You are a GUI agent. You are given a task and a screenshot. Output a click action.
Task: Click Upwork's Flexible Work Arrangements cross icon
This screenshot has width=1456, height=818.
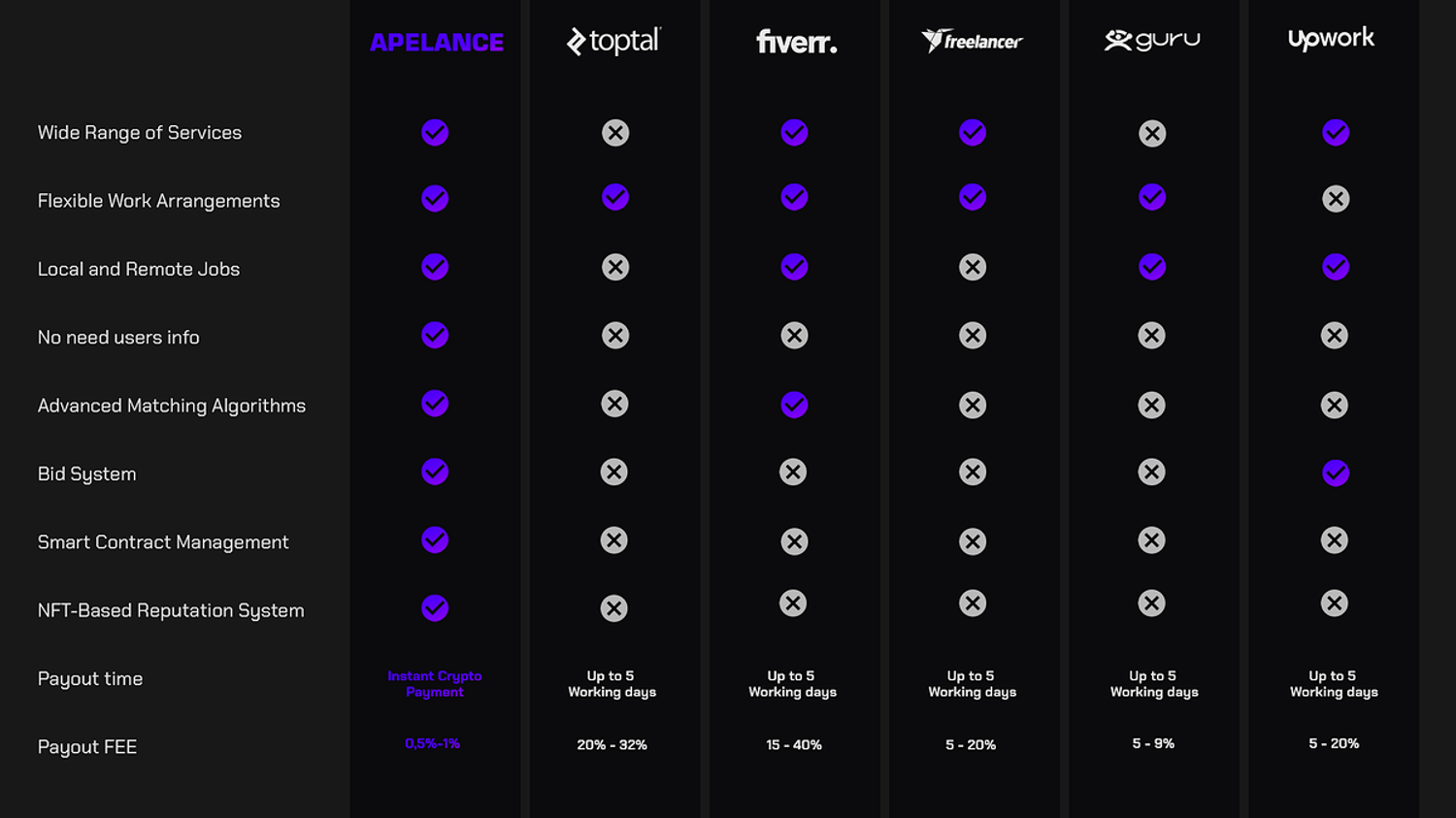pyautogui.click(x=1336, y=199)
